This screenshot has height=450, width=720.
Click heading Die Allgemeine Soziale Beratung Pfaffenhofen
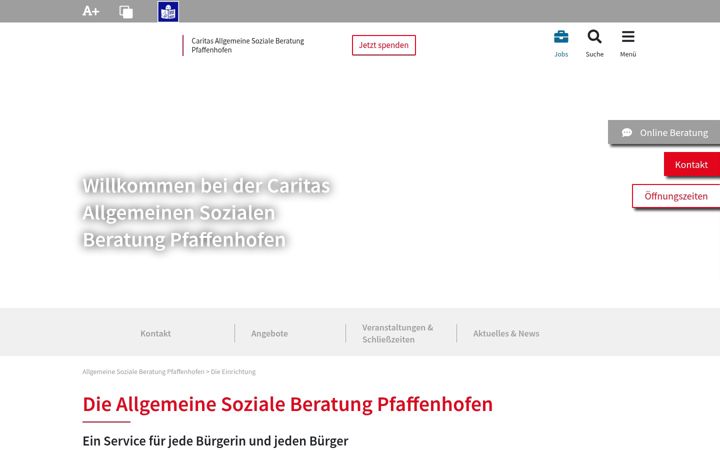click(x=287, y=404)
